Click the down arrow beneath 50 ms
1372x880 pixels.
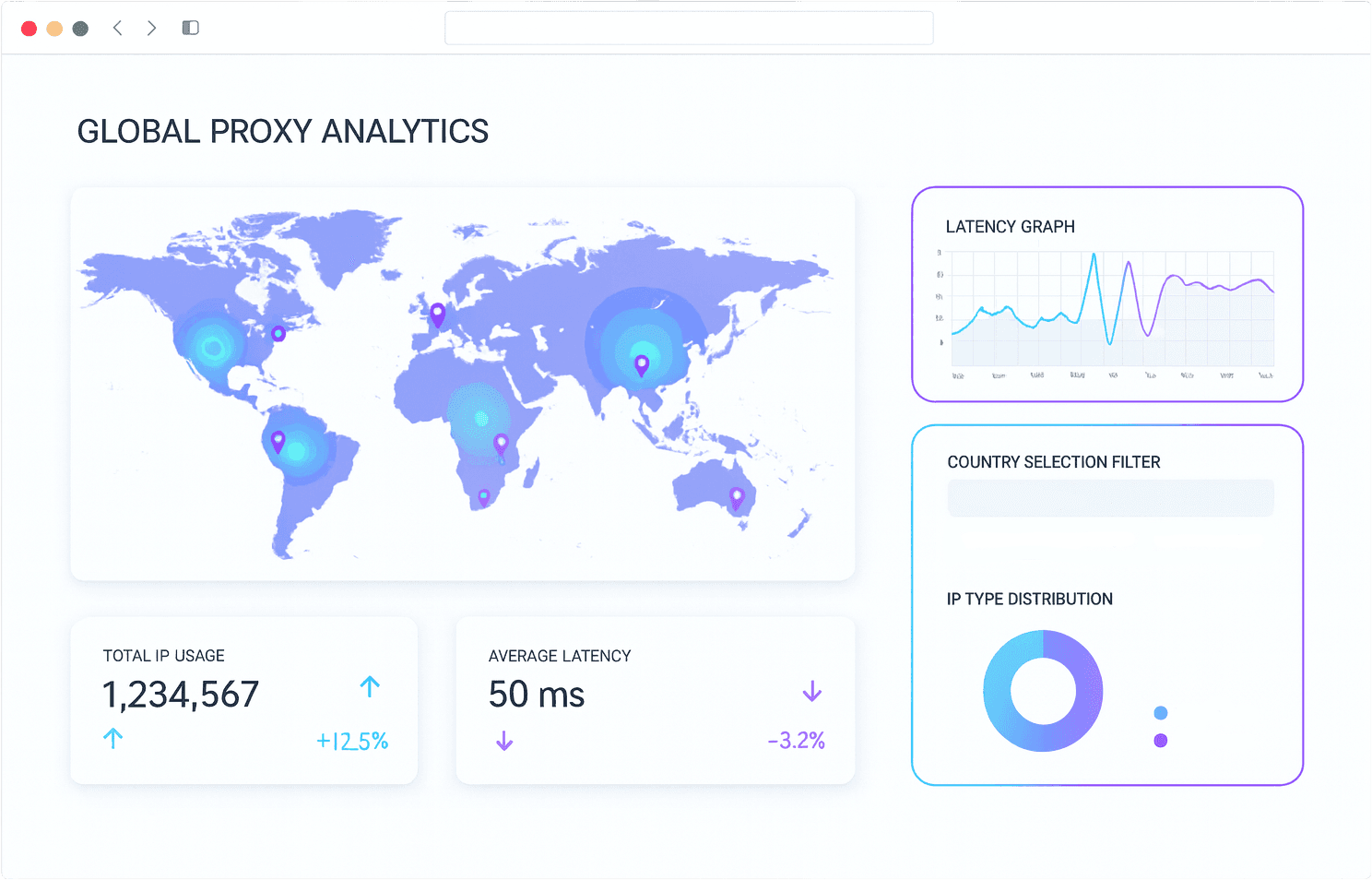click(x=504, y=740)
